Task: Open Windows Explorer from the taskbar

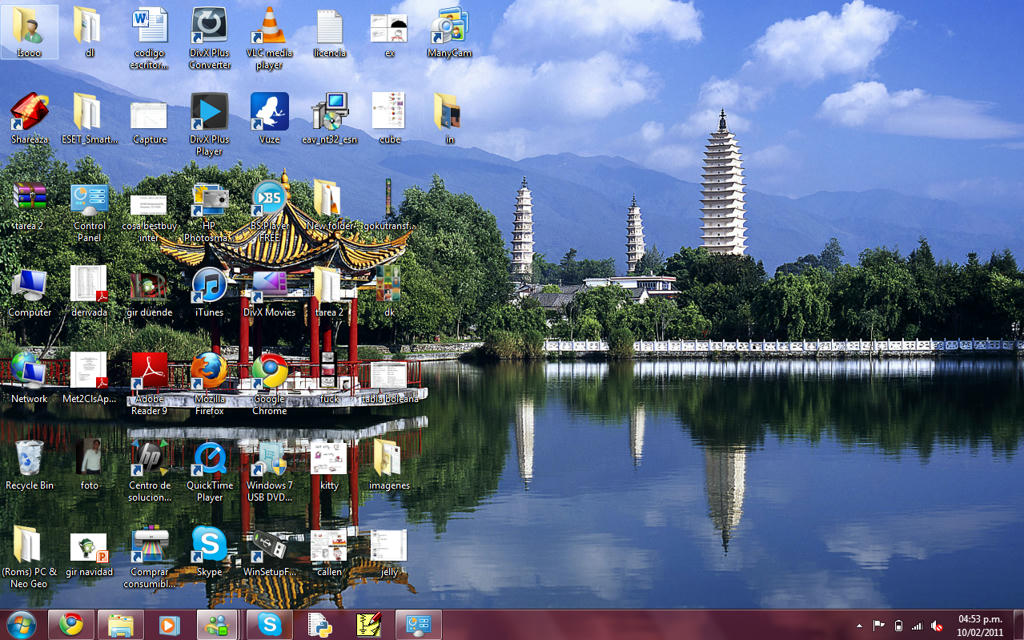Action: pyautogui.click(x=120, y=625)
